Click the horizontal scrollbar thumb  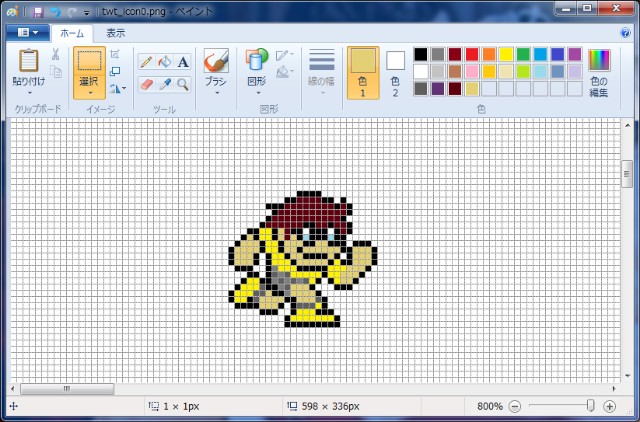coord(67,389)
